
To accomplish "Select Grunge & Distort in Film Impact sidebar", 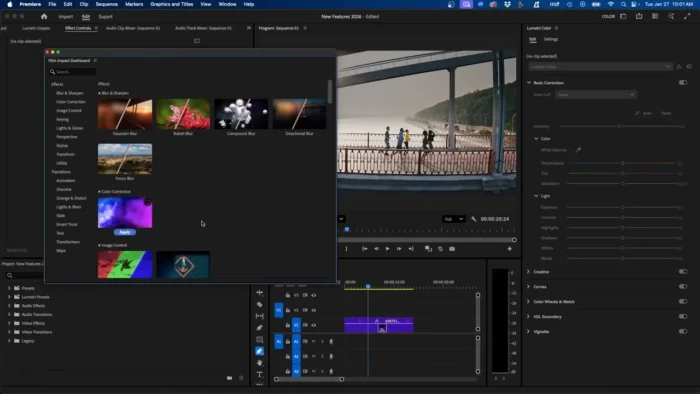I will click(71, 198).
